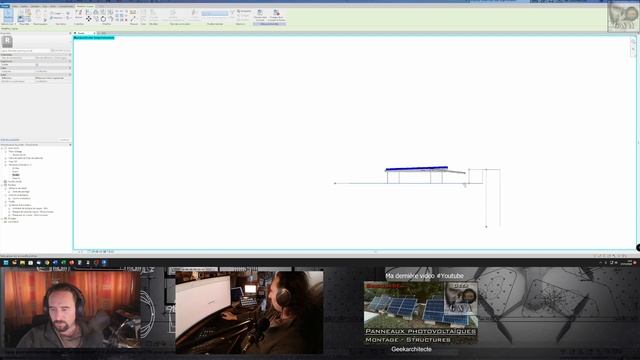640x360 pixels.
Task: Open the ribbon placement-plane dropdown field
Action: tap(215, 13)
